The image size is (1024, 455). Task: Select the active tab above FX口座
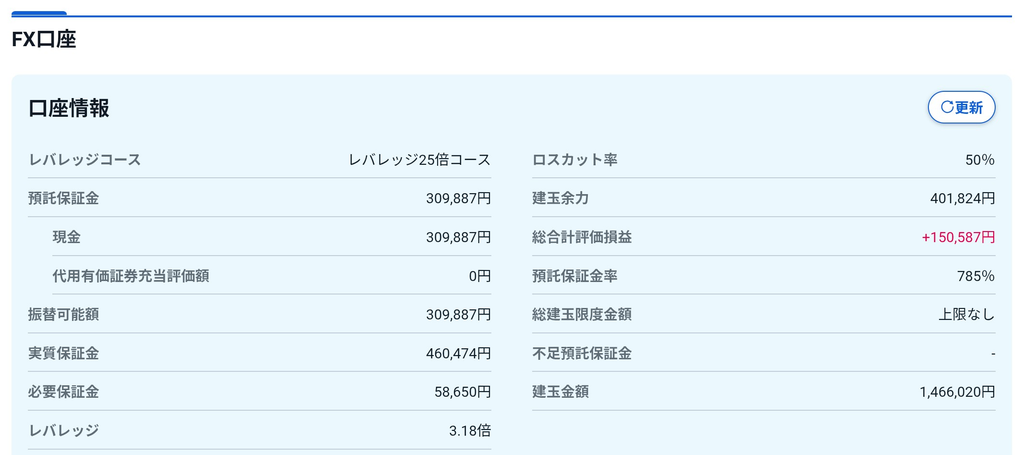[39, 13]
